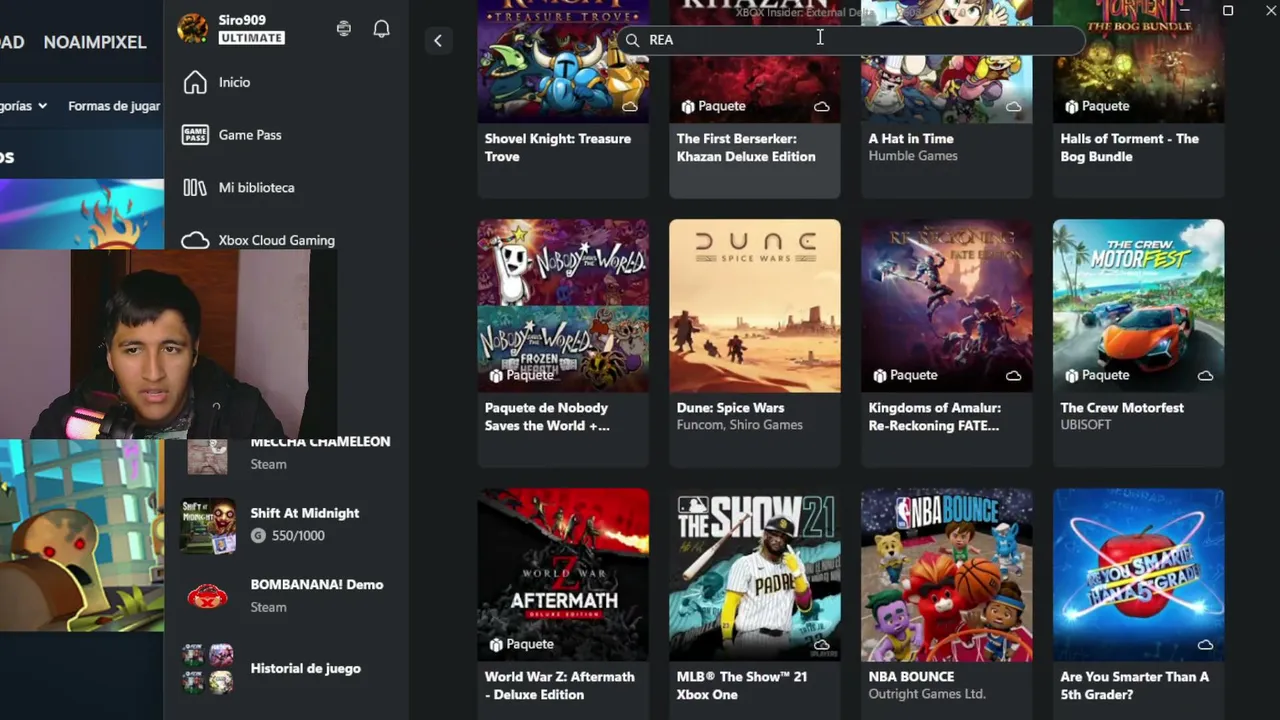
Task: Open the MLB The Show 21 cover art
Action: click(x=755, y=575)
